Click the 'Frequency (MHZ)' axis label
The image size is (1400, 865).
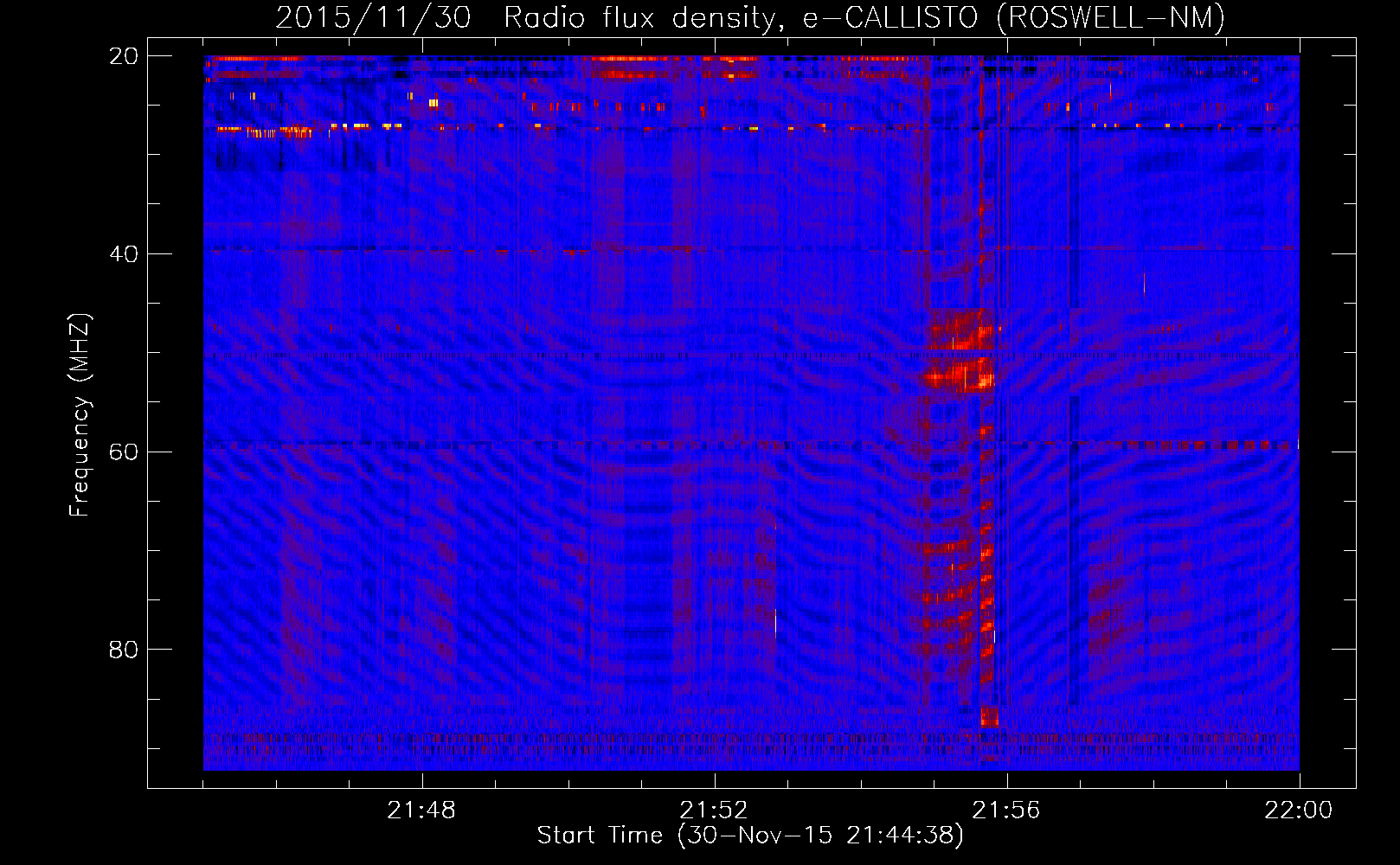(x=80, y=415)
